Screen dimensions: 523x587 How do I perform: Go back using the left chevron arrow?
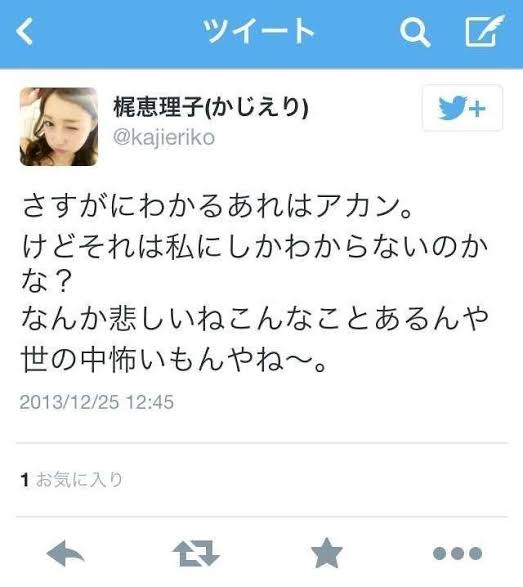coord(25,31)
